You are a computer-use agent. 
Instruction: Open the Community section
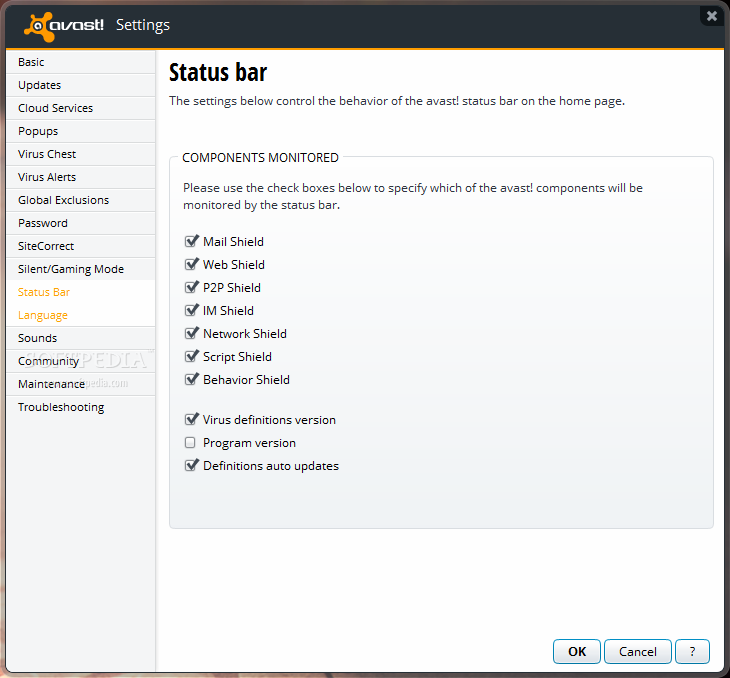(81, 361)
